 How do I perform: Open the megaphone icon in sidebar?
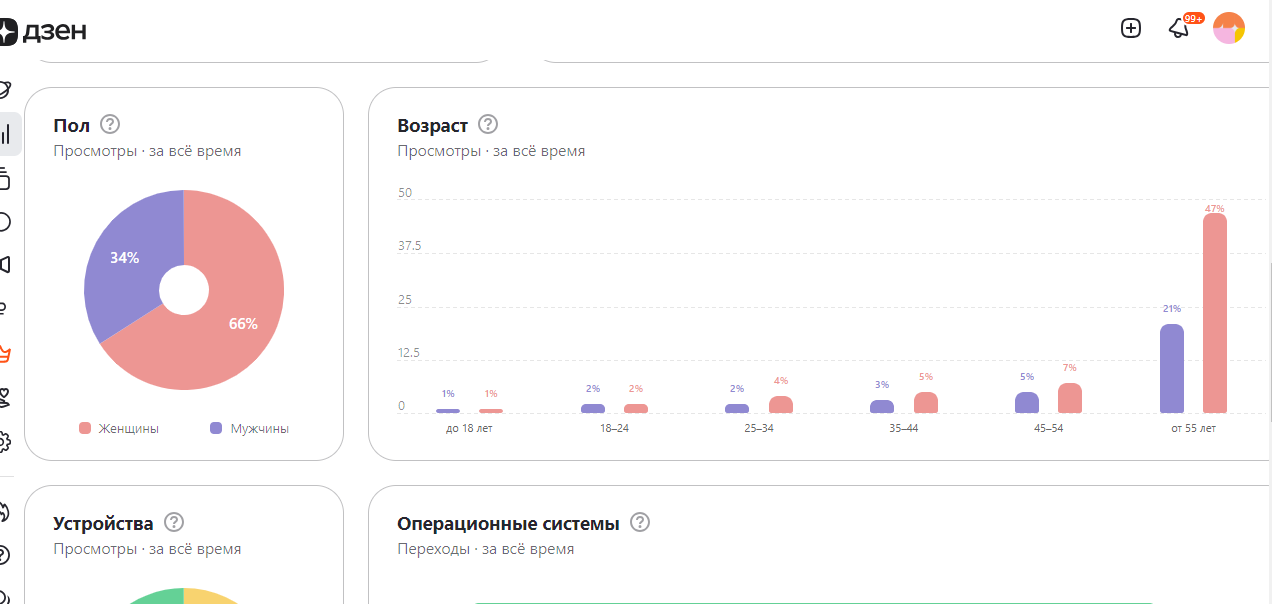tap(5, 265)
